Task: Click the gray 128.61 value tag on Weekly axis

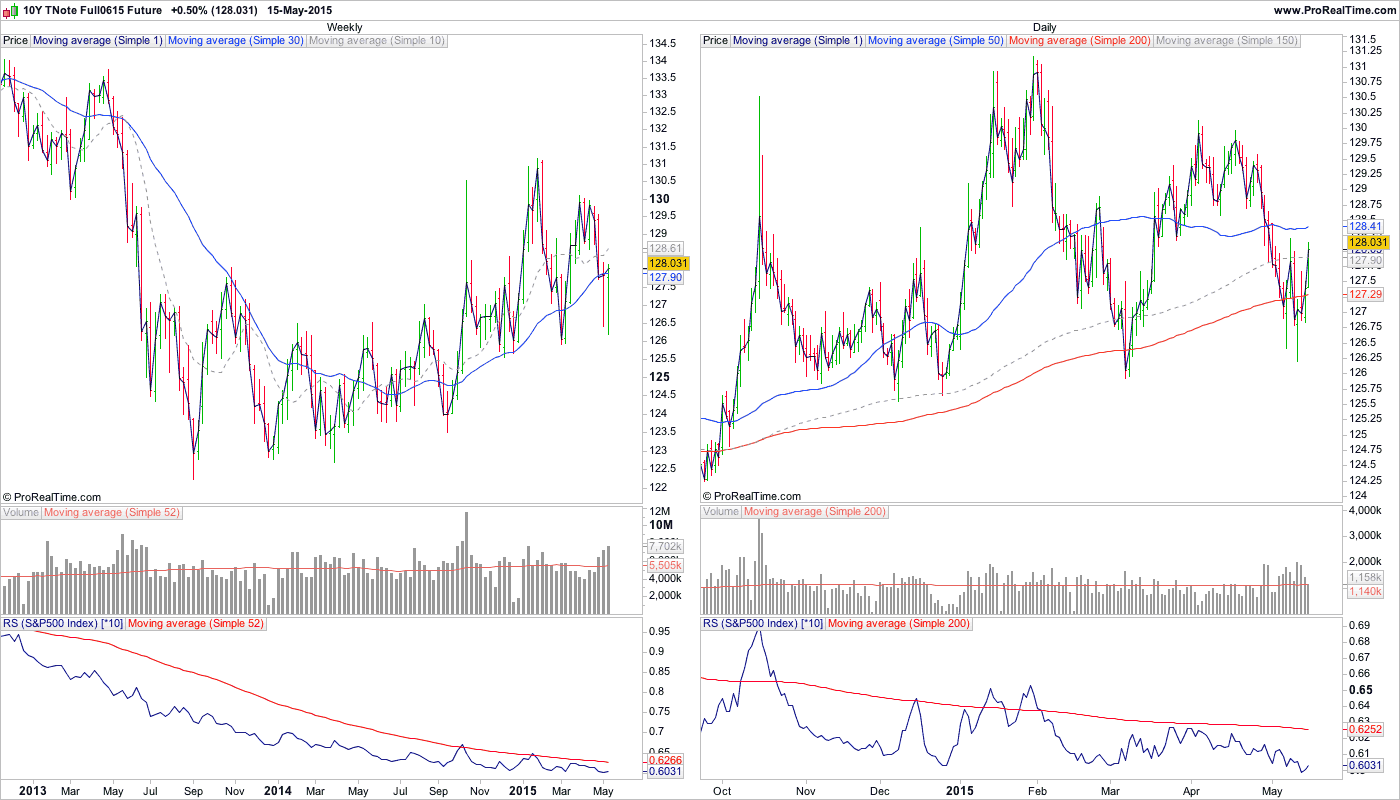Action: 665,248
